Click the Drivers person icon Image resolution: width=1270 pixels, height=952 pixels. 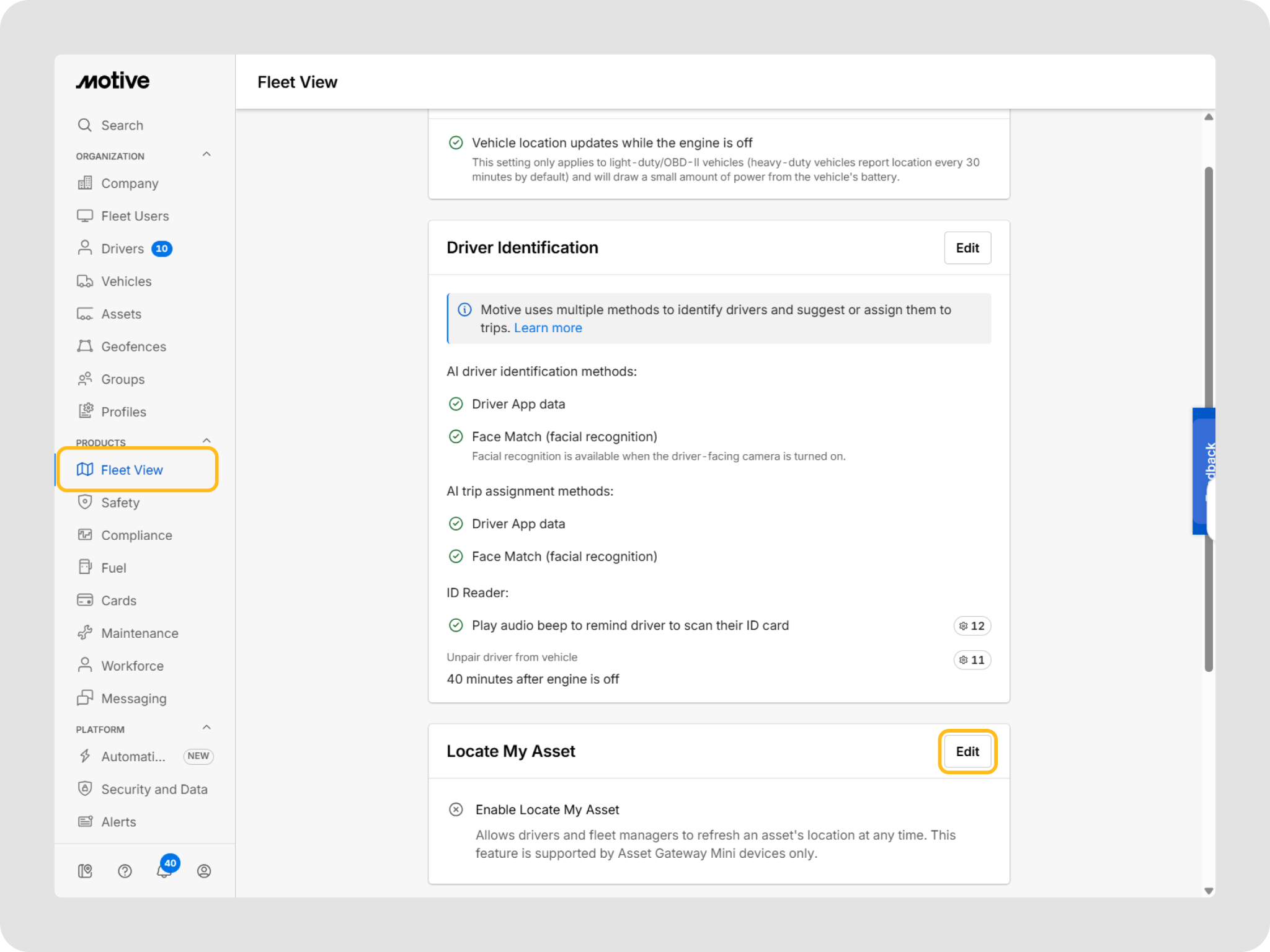click(x=85, y=248)
